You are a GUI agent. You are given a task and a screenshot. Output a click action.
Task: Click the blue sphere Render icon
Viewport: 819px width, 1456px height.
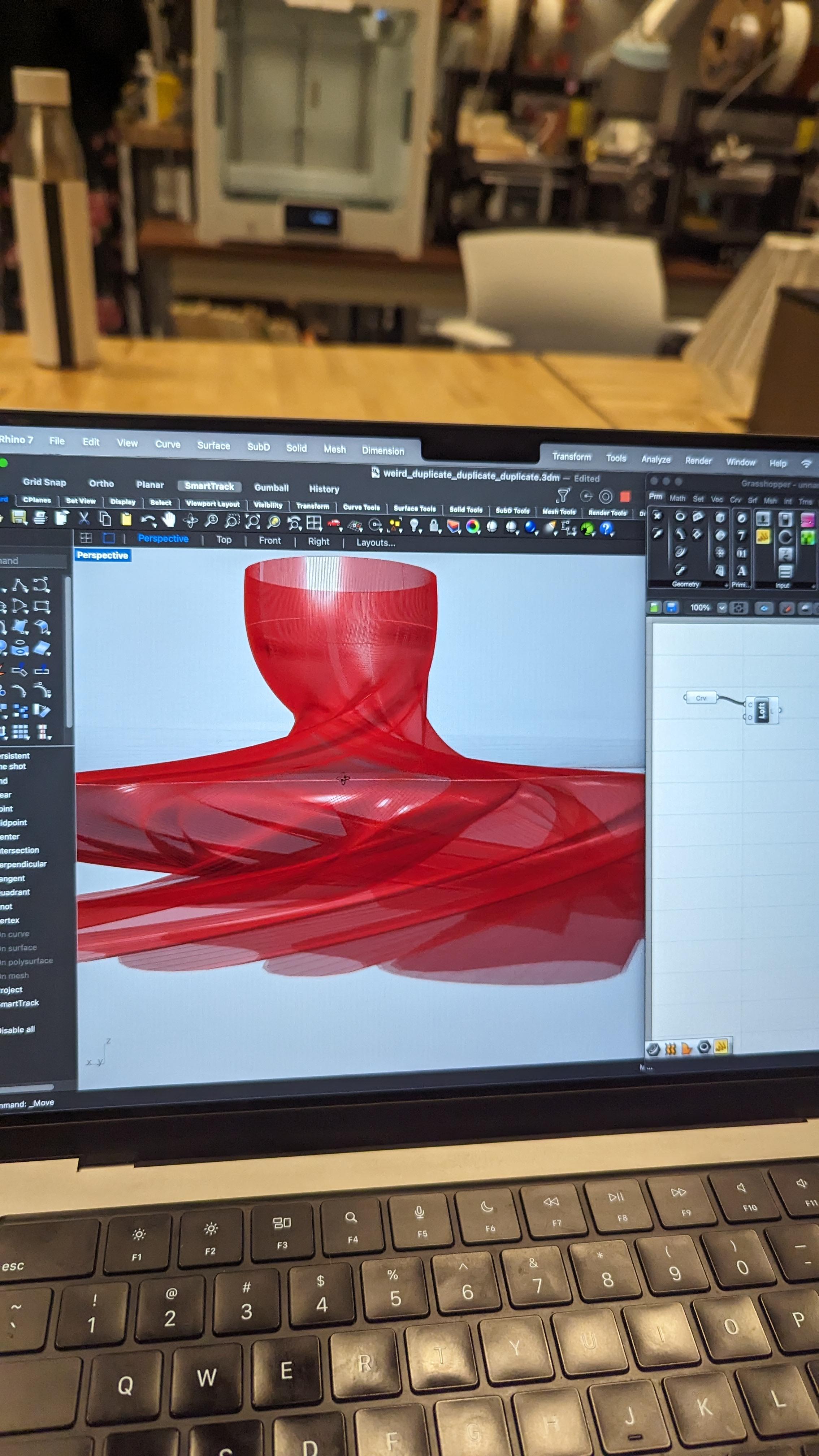coord(530,528)
